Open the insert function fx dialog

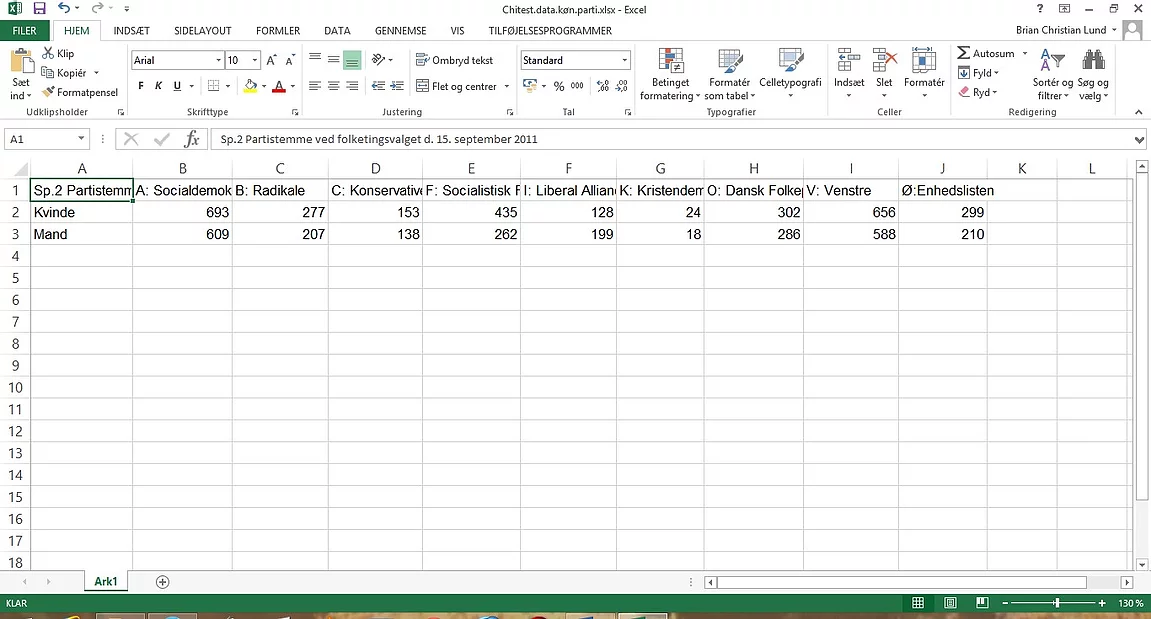[192, 139]
